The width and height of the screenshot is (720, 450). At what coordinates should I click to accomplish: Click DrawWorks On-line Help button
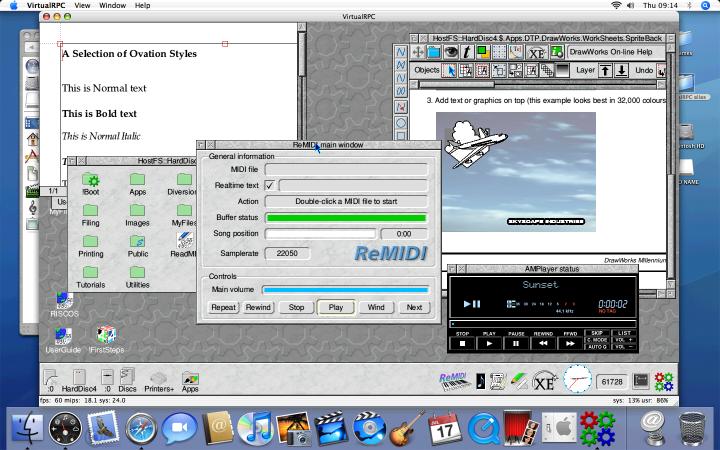610,52
